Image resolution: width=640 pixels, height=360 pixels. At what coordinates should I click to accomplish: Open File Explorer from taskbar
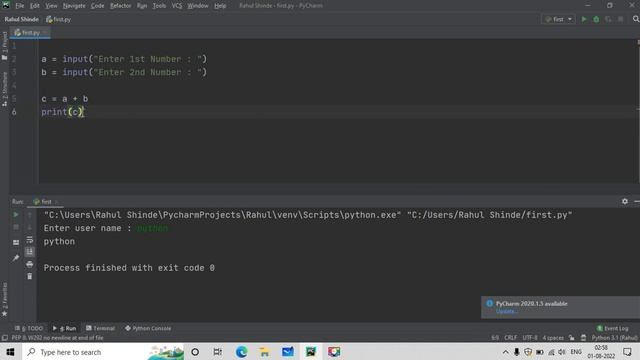pos(264,352)
